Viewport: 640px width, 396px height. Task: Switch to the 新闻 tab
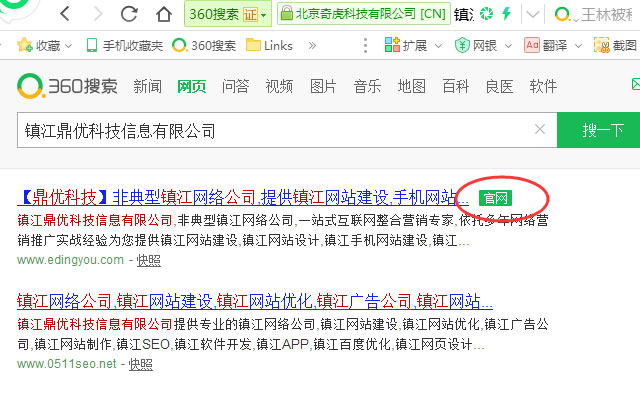click(x=147, y=87)
